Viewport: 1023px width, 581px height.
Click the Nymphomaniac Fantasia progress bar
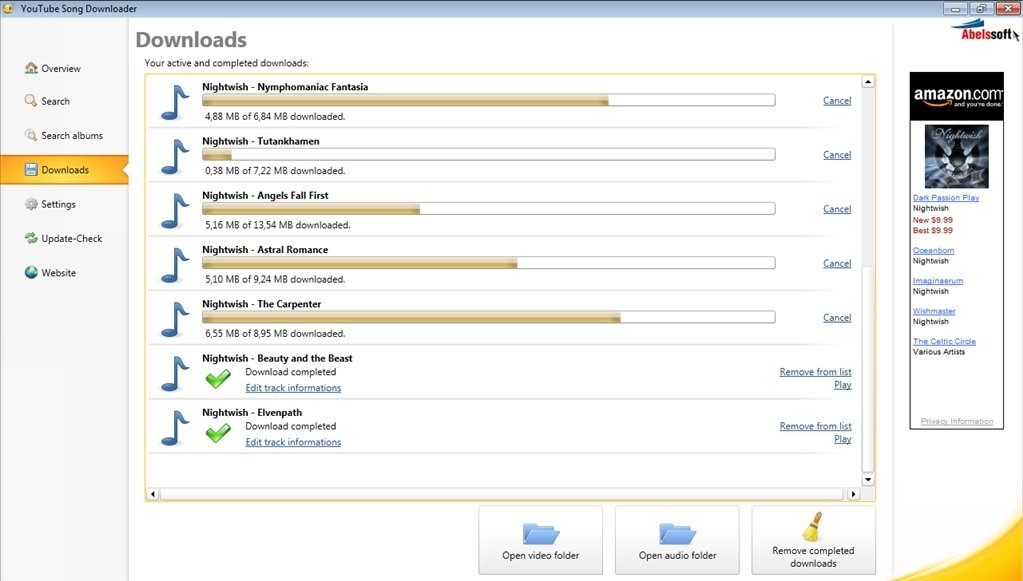tap(489, 100)
